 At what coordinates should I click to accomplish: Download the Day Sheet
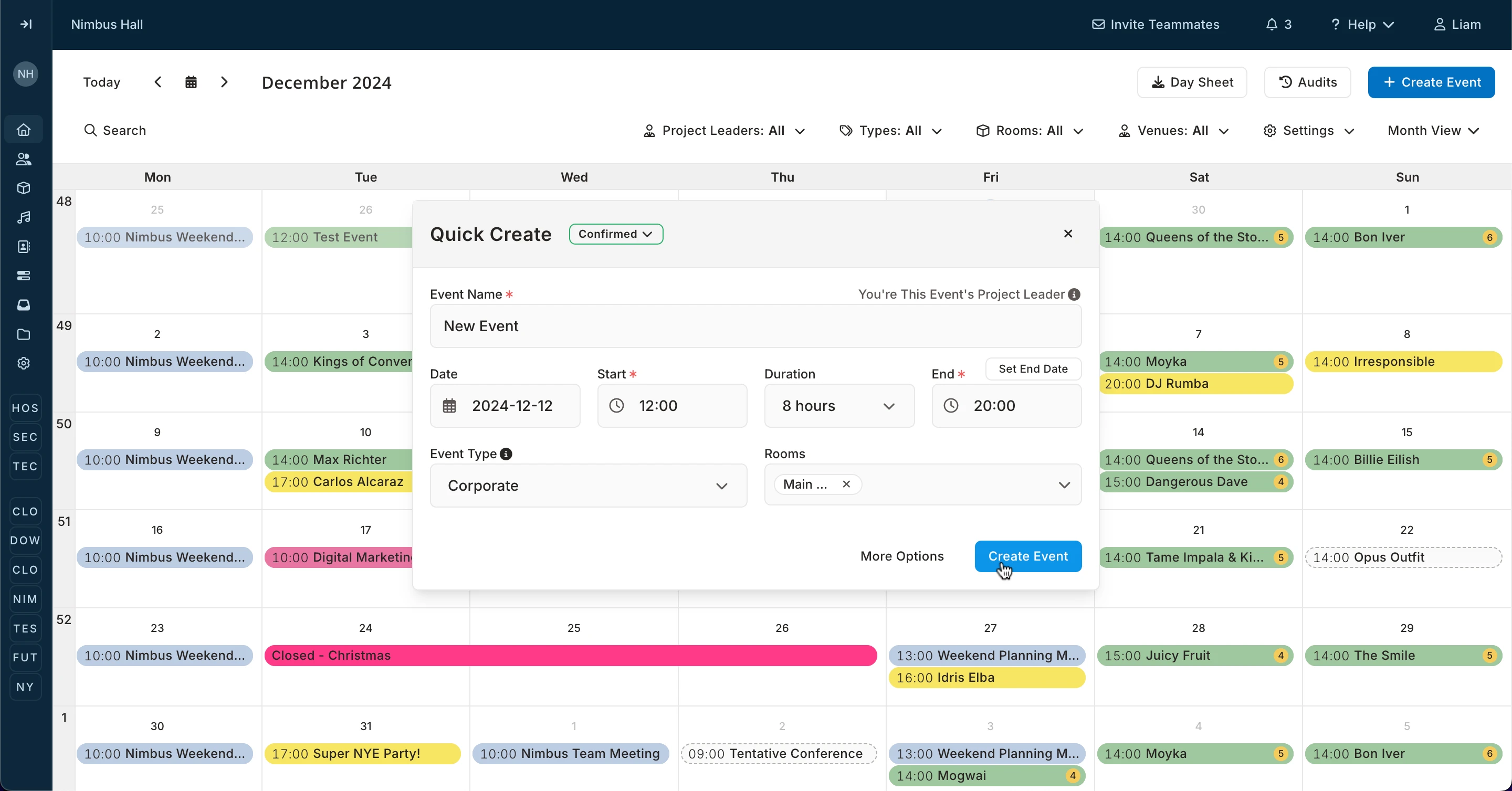(x=1192, y=83)
